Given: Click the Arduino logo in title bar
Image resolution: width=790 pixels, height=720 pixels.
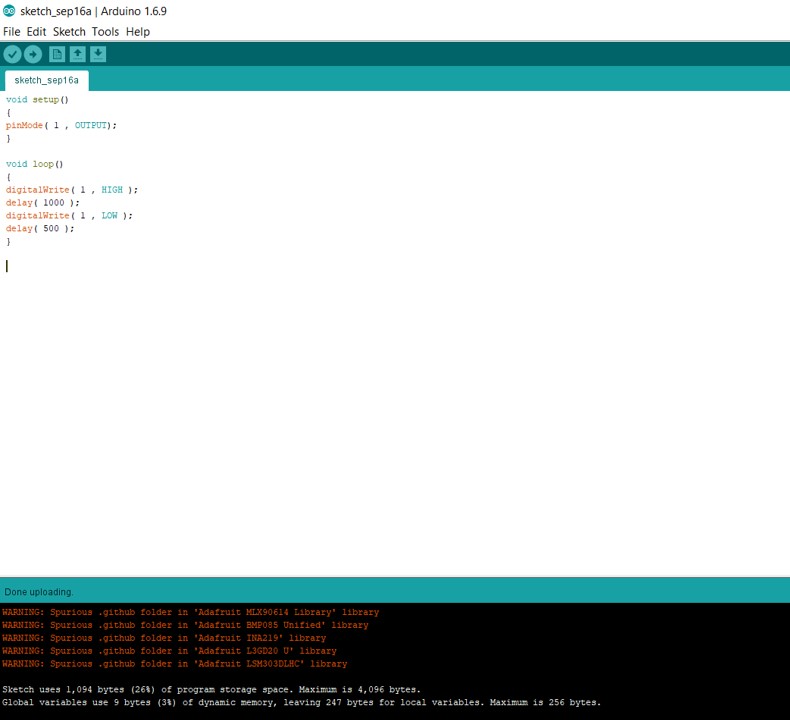Looking at the screenshot, I should click(9, 11).
